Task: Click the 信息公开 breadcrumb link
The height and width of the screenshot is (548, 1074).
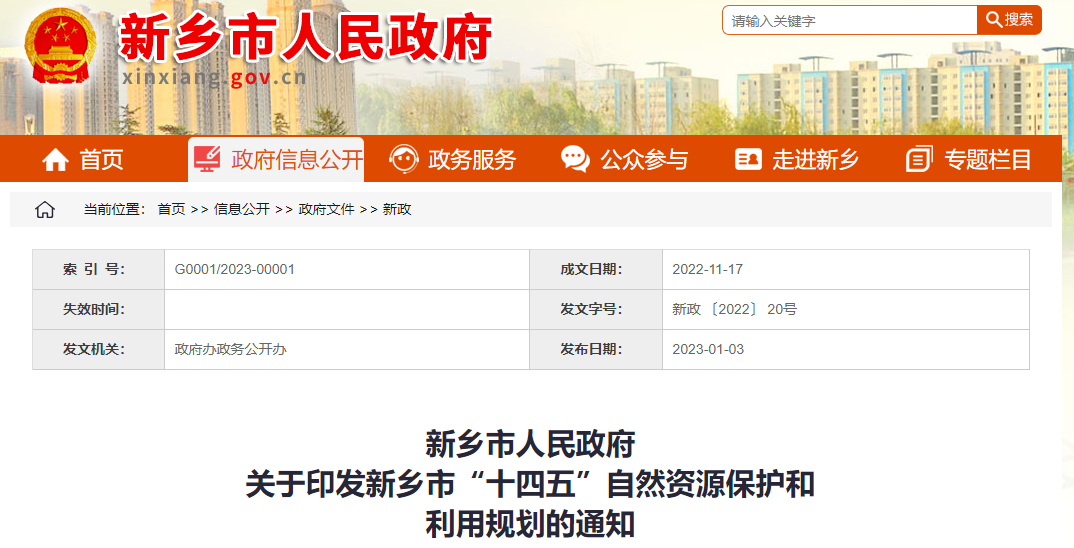Action: coord(242,209)
